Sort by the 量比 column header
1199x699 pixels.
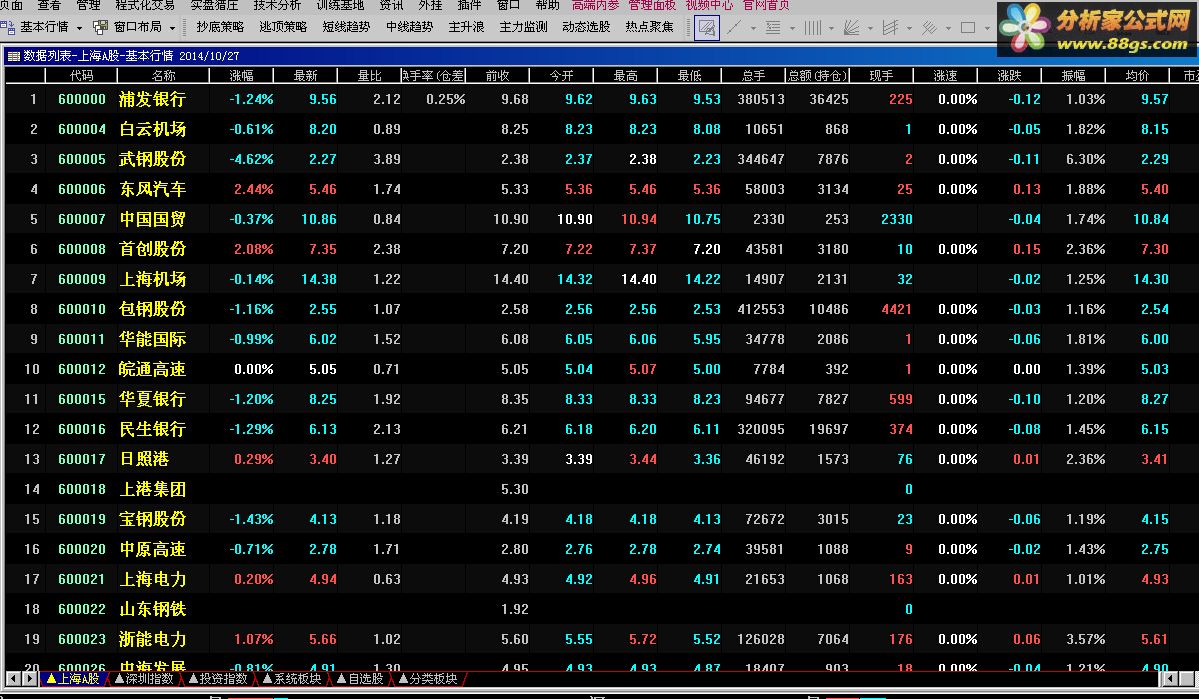click(x=369, y=76)
